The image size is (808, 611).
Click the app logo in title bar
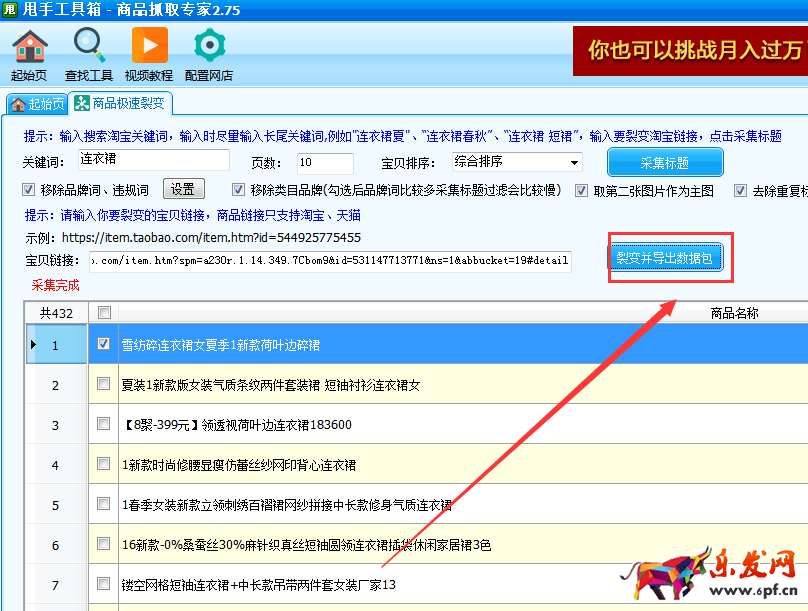pyautogui.click(x=12, y=10)
